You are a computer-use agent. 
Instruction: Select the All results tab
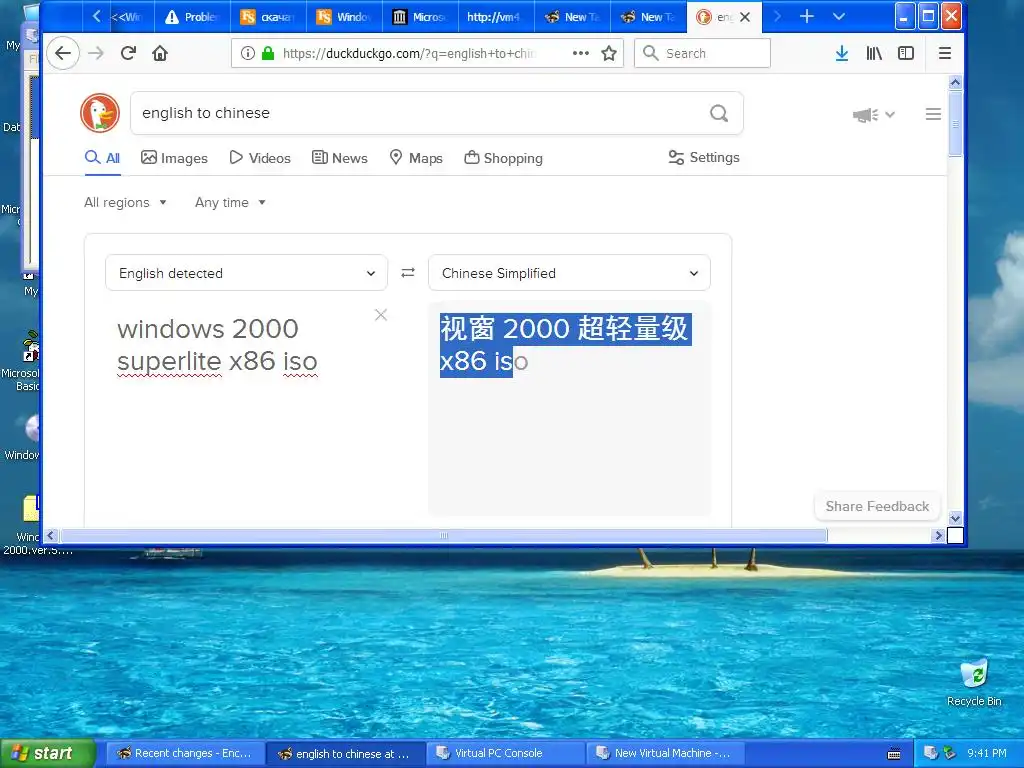103,158
